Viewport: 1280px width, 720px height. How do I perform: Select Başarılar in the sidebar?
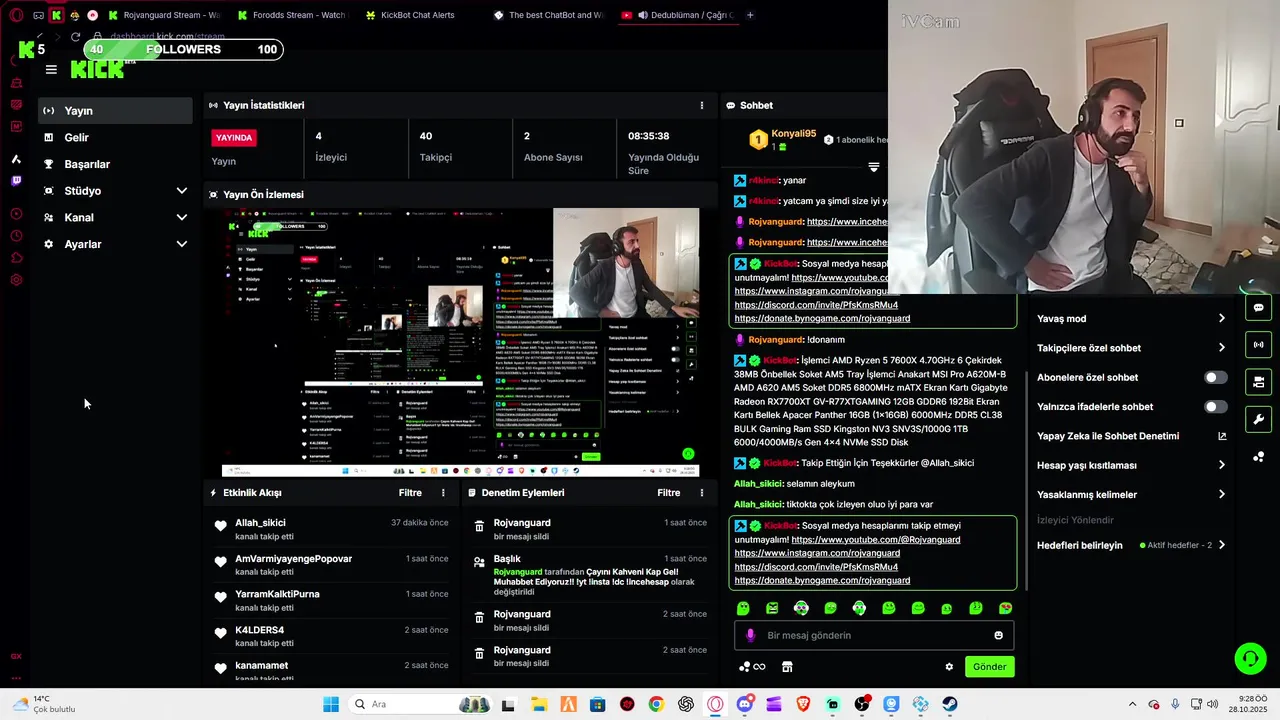pyautogui.click(x=115, y=164)
